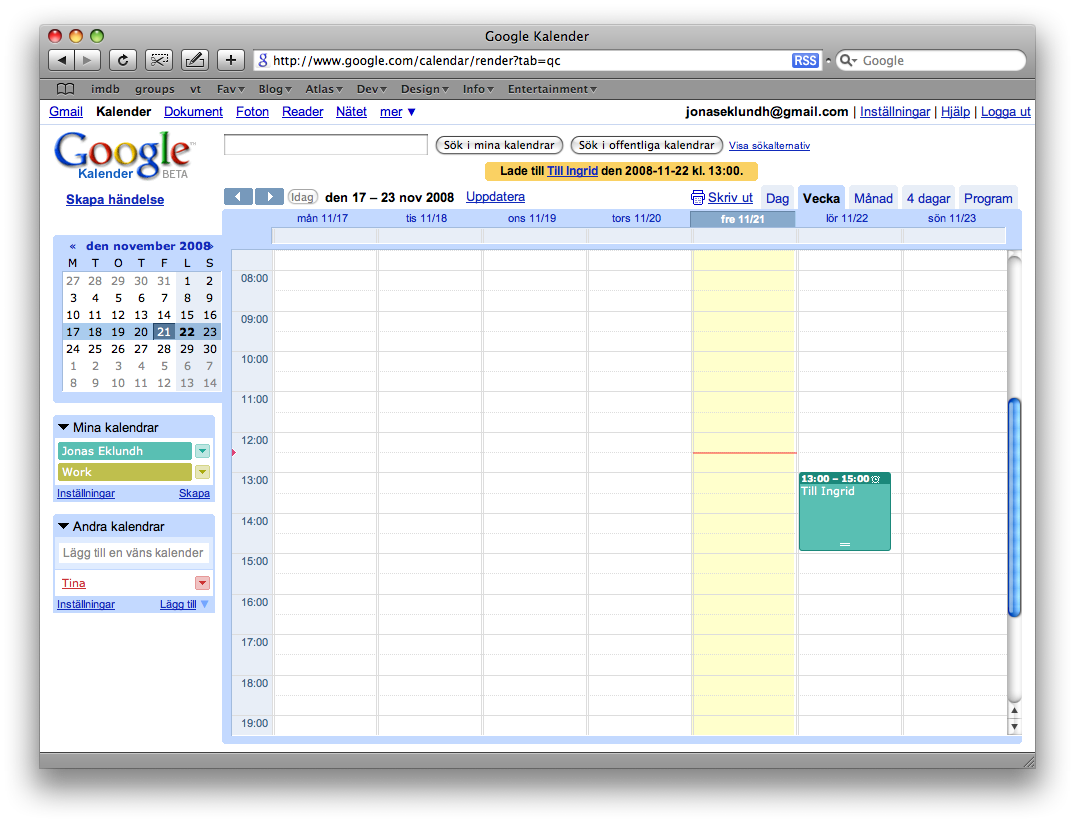Toggle the Jonas Eklundh calendar visibility
The width and height of the screenshot is (1075, 823).
click(124, 451)
